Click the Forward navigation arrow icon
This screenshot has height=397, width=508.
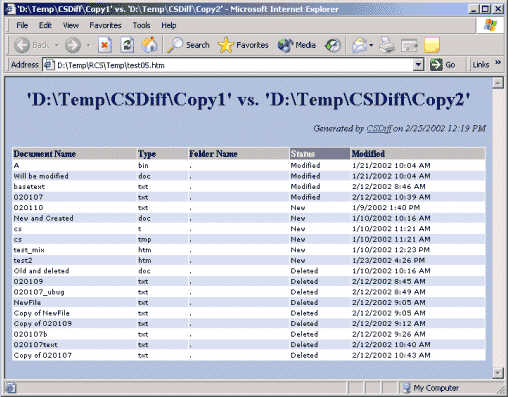[72, 45]
